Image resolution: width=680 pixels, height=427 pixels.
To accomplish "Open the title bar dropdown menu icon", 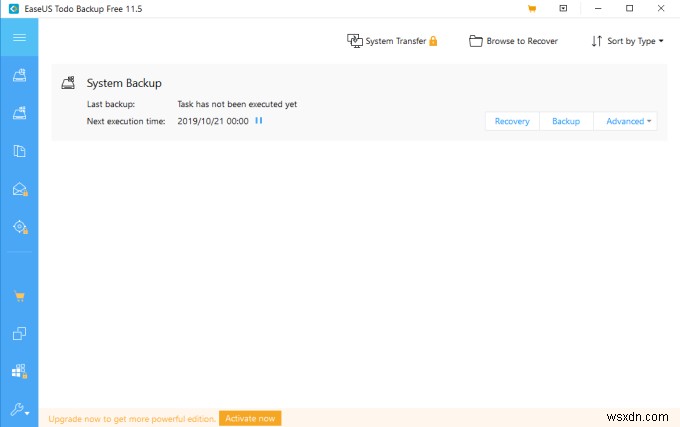I will (563, 8).
